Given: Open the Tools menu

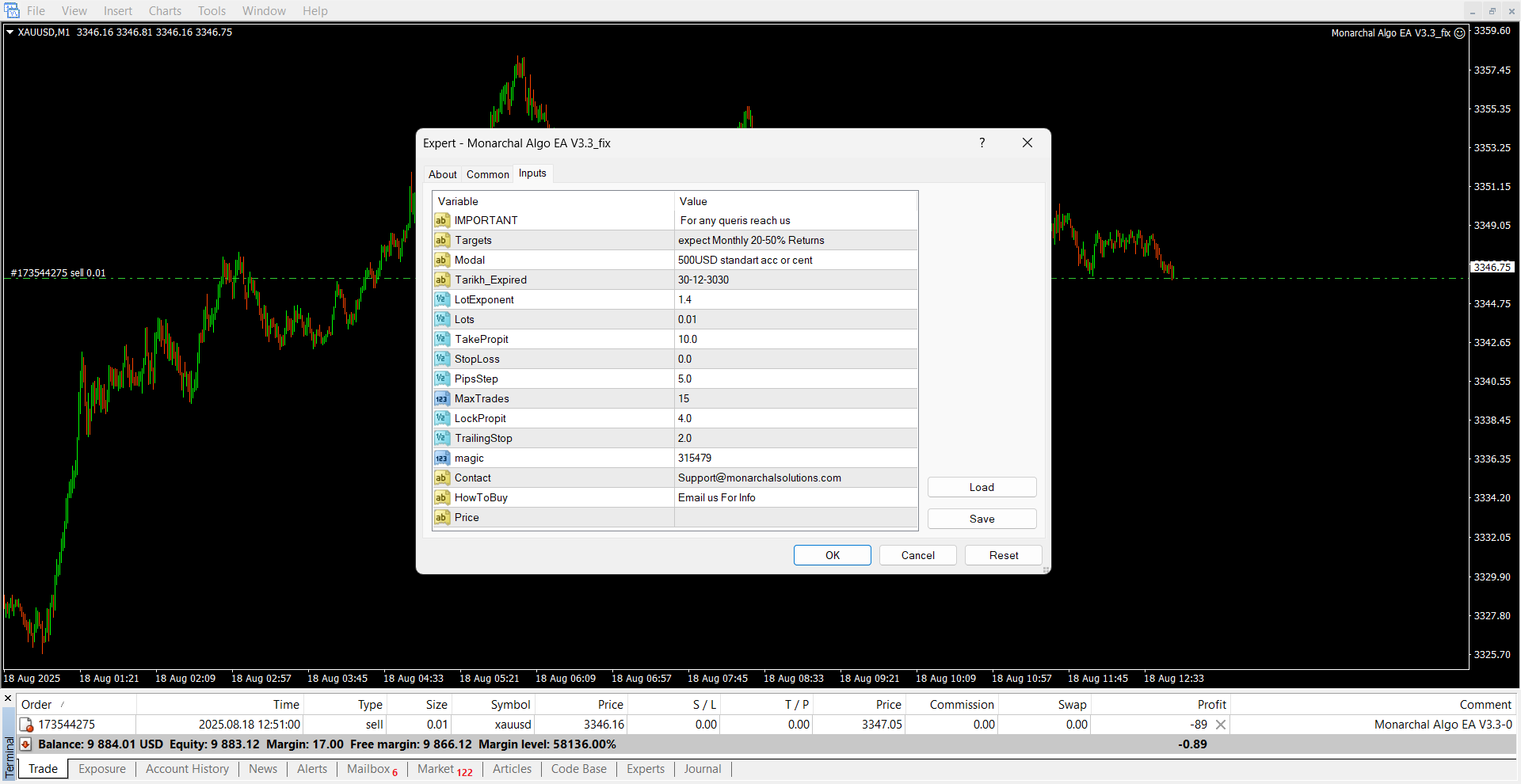Looking at the screenshot, I should point(212,11).
